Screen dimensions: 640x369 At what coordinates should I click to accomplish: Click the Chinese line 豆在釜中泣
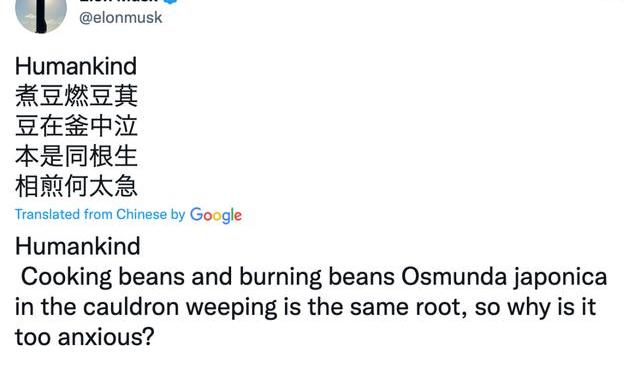(x=76, y=126)
